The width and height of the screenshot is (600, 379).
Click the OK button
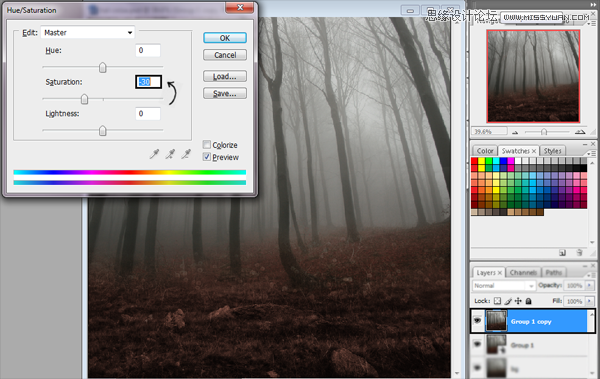click(x=225, y=38)
